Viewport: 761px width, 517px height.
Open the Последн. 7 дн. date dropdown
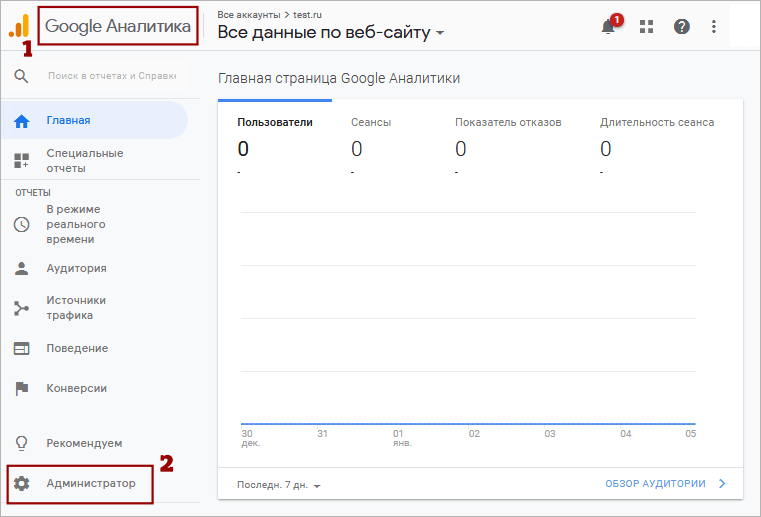(x=279, y=485)
